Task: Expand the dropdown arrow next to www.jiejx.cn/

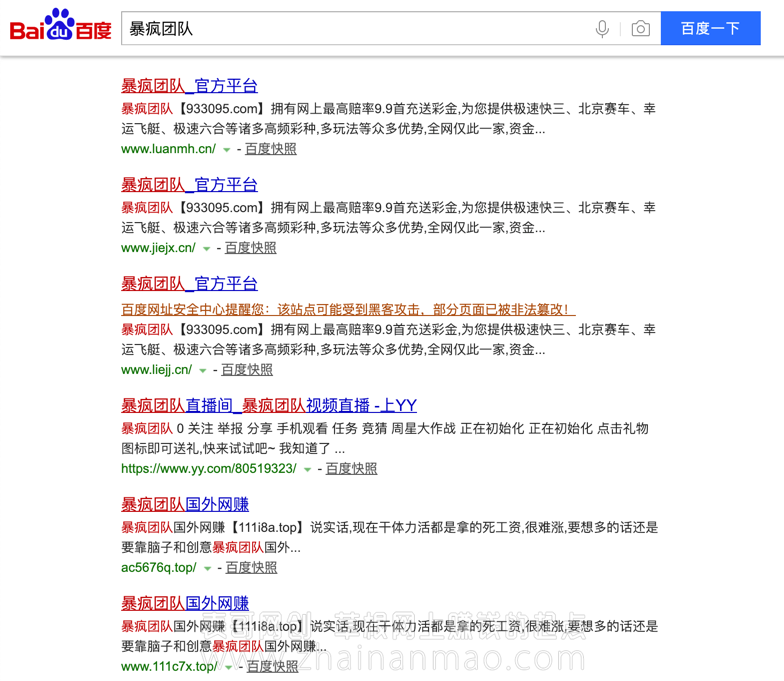Action: click(206, 248)
